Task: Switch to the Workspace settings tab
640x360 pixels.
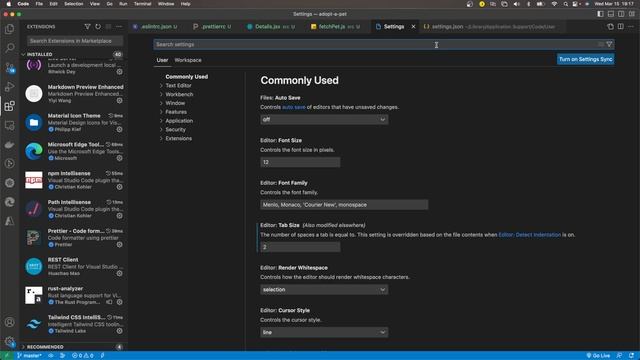Action: point(188,60)
